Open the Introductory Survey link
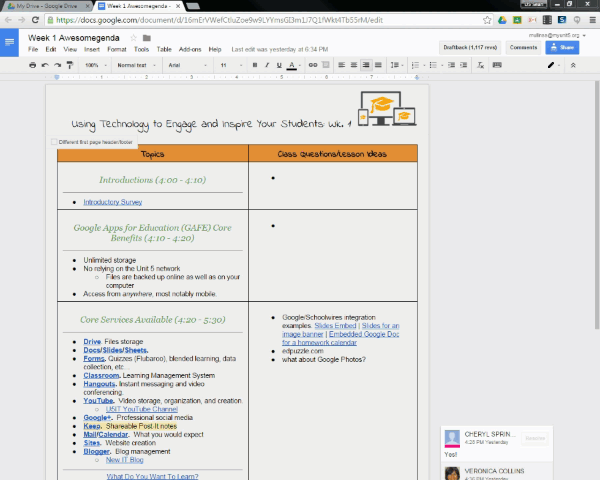The width and height of the screenshot is (600, 480). coord(112,202)
